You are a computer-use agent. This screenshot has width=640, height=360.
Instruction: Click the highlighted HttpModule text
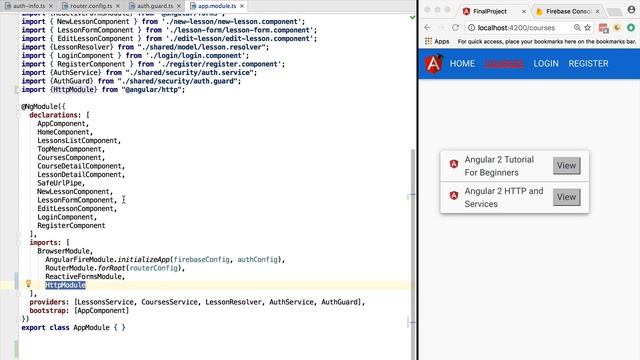(x=65, y=285)
